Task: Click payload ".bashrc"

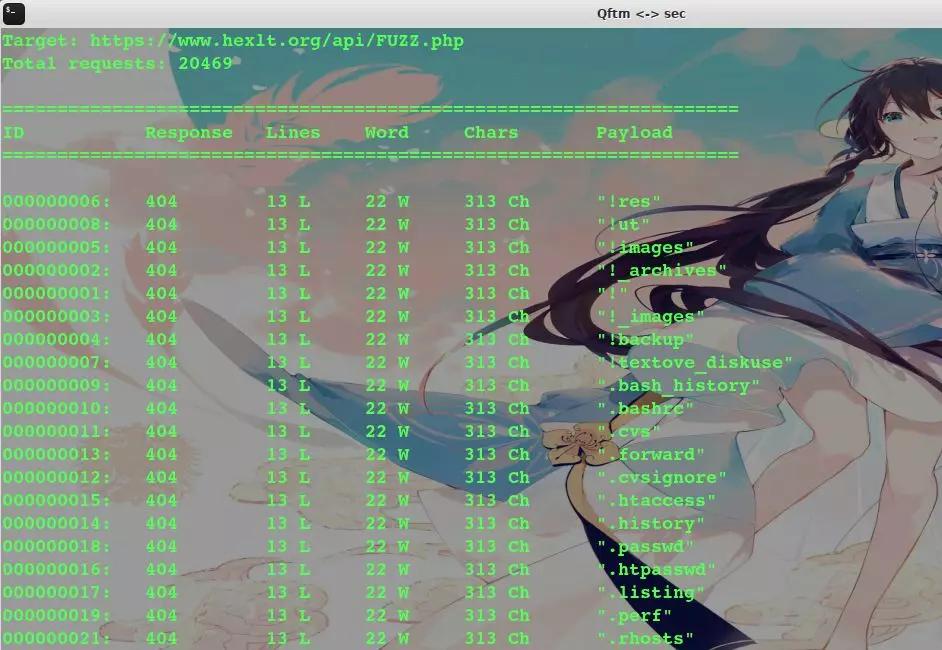Action: pos(645,409)
